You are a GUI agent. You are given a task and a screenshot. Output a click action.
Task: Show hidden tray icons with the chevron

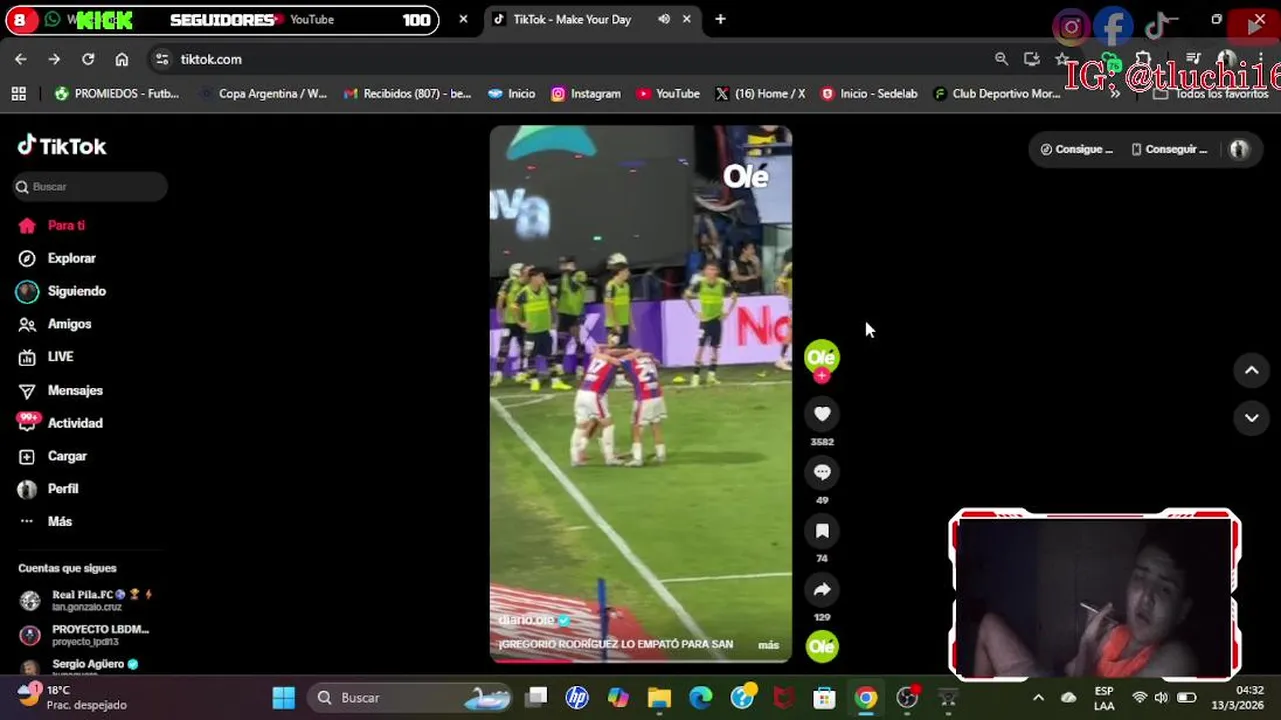[x=1038, y=697]
